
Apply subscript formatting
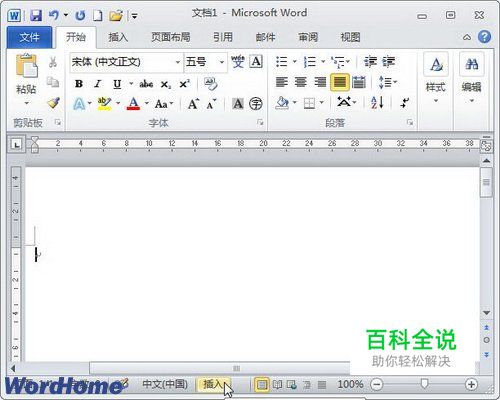point(166,84)
